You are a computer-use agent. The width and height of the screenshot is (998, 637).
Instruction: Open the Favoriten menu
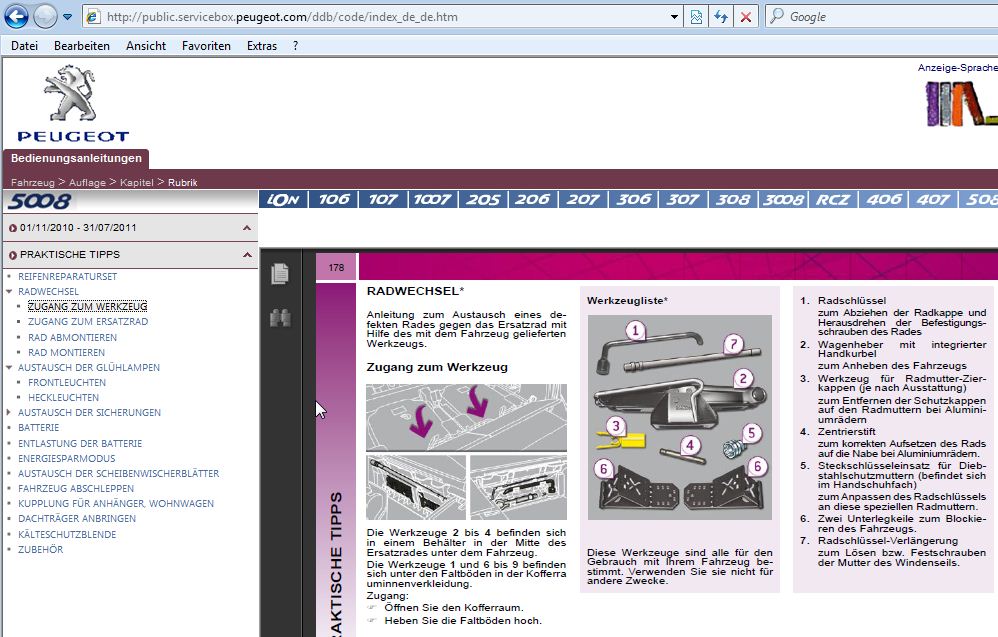(206, 46)
